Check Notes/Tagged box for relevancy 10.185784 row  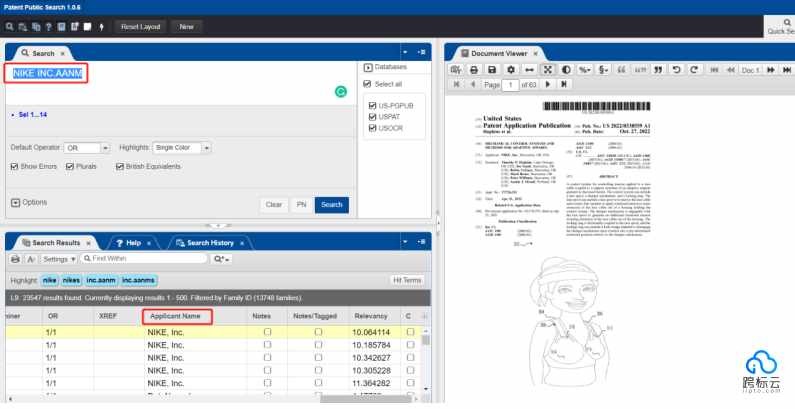tap(318, 345)
